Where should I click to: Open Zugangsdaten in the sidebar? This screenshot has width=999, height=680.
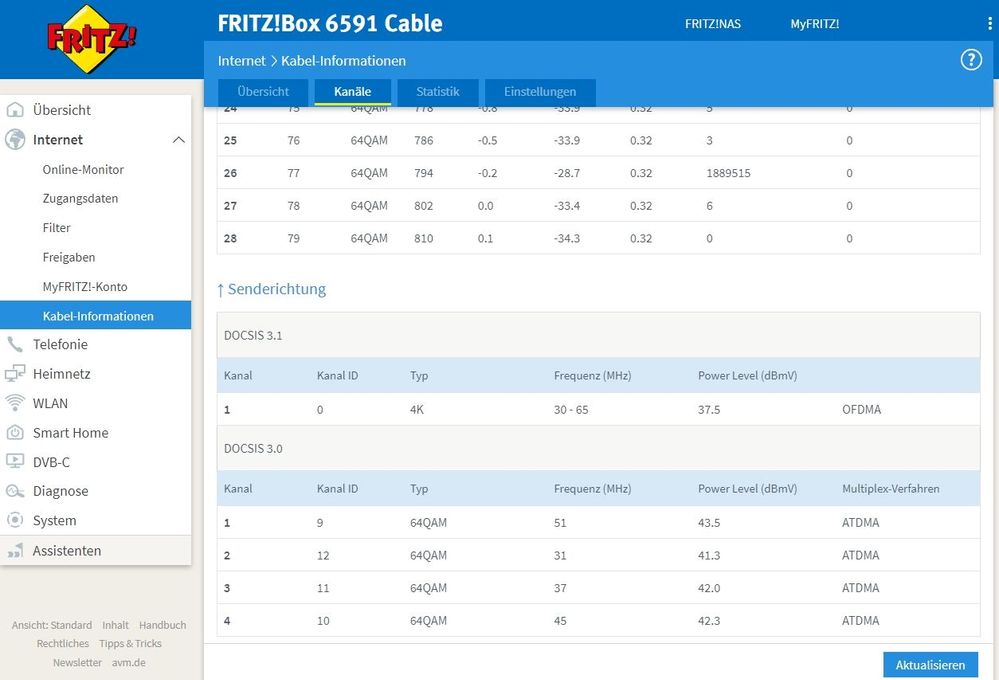(x=80, y=199)
